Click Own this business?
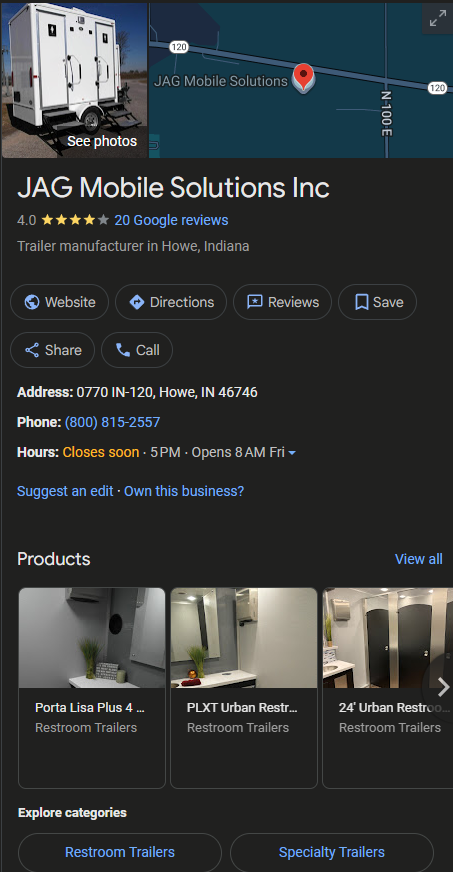The image size is (453, 872). (184, 491)
